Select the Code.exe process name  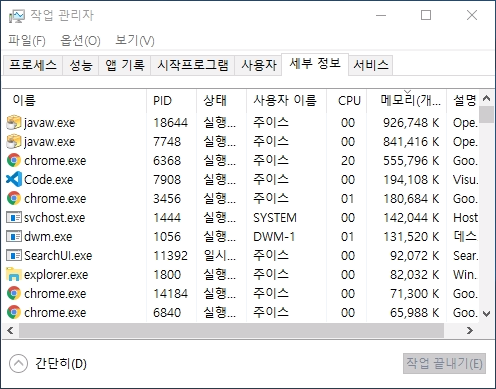click(x=49, y=180)
